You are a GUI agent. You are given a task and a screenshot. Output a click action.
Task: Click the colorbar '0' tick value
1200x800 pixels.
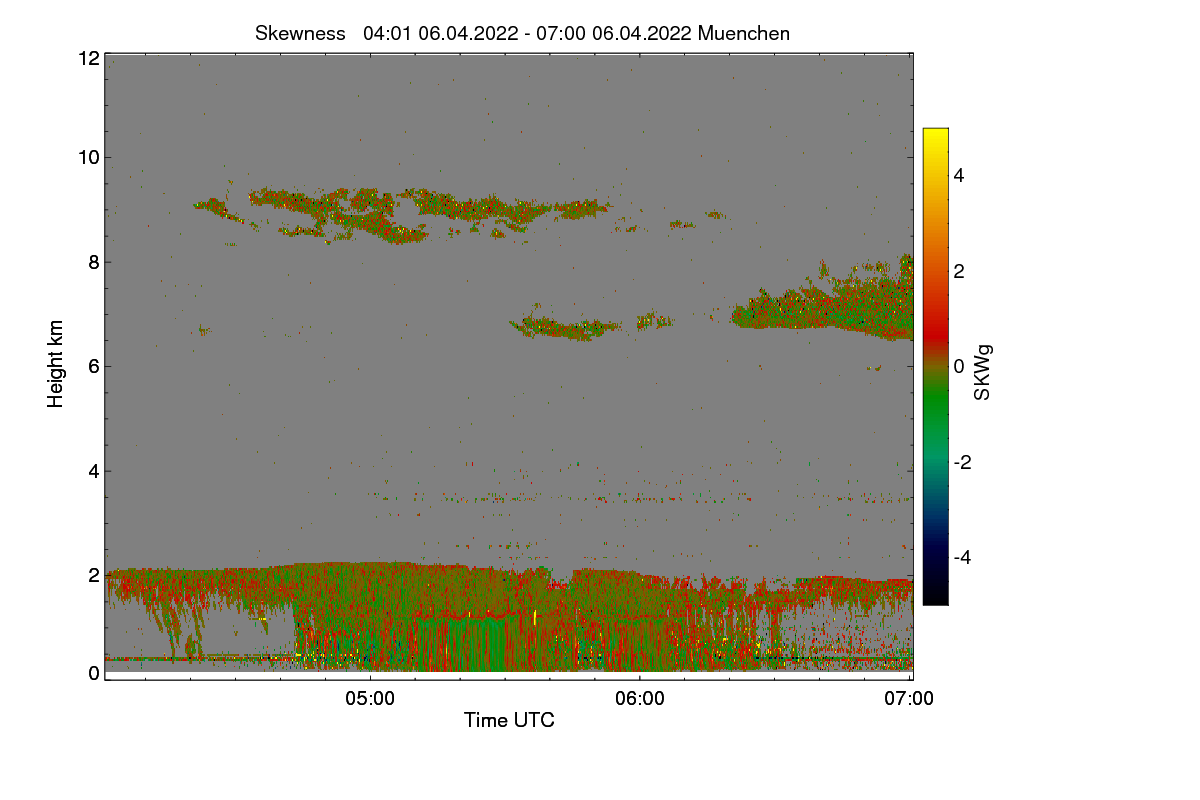click(x=959, y=366)
